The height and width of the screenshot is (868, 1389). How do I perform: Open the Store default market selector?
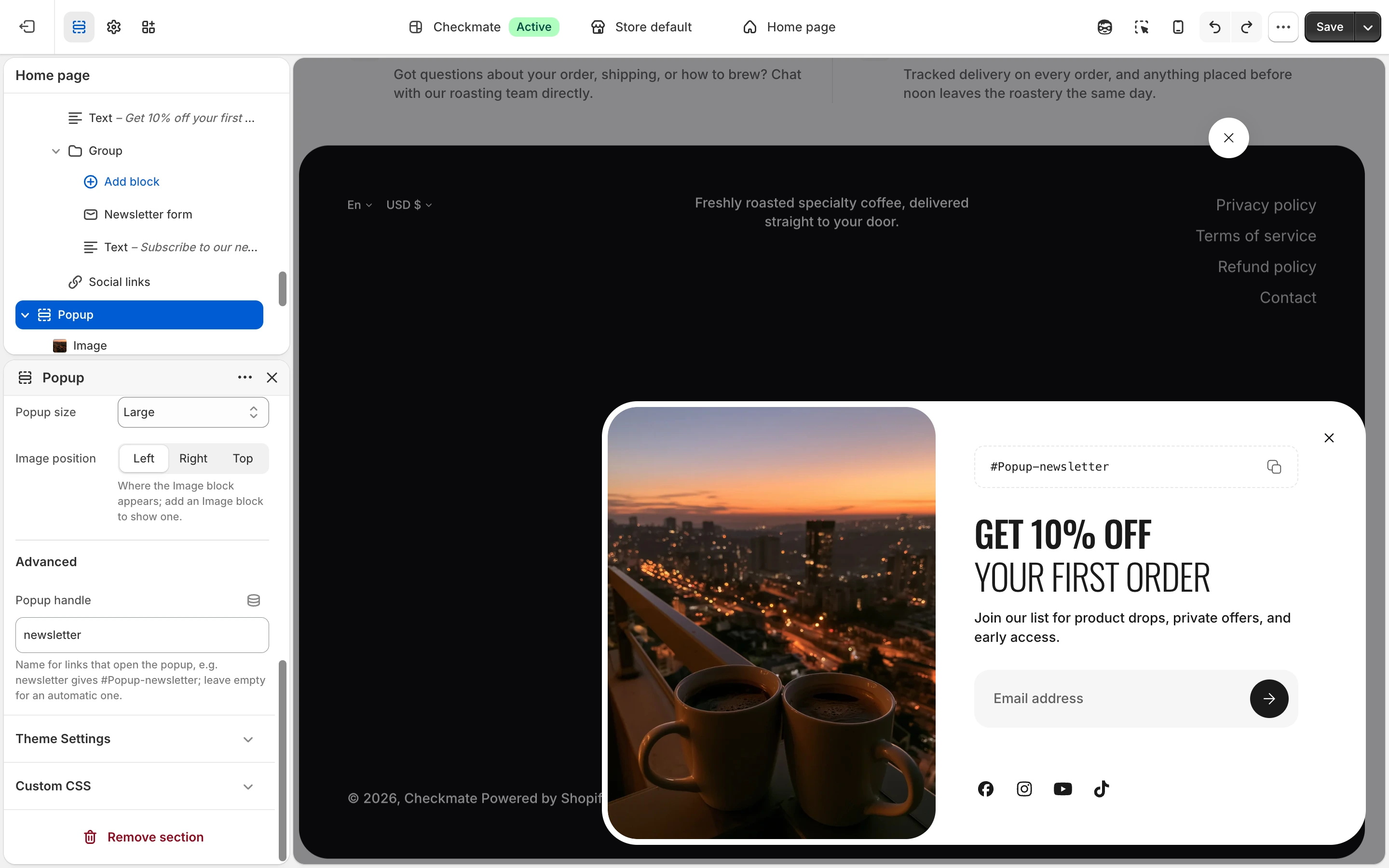[x=641, y=27]
